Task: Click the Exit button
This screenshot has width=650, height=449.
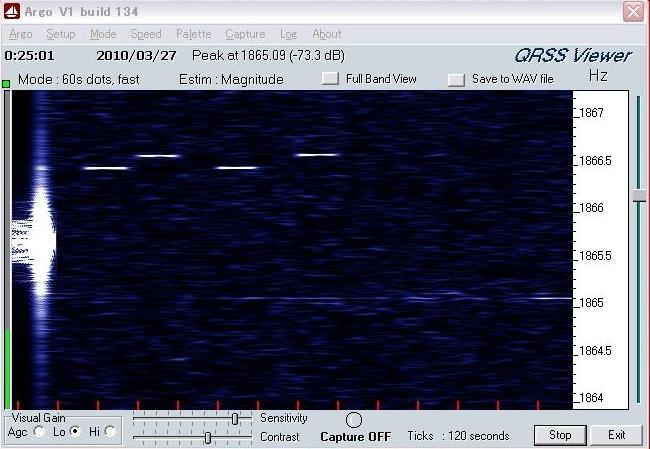Action: [616, 435]
